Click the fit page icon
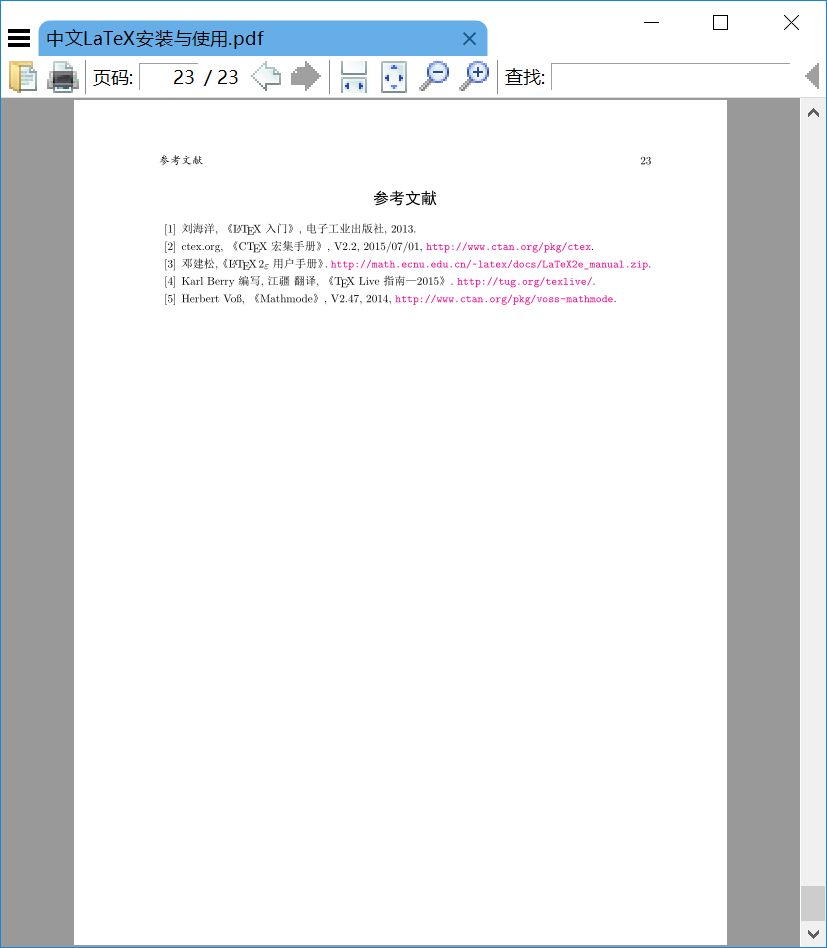827x948 pixels. pos(394,77)
